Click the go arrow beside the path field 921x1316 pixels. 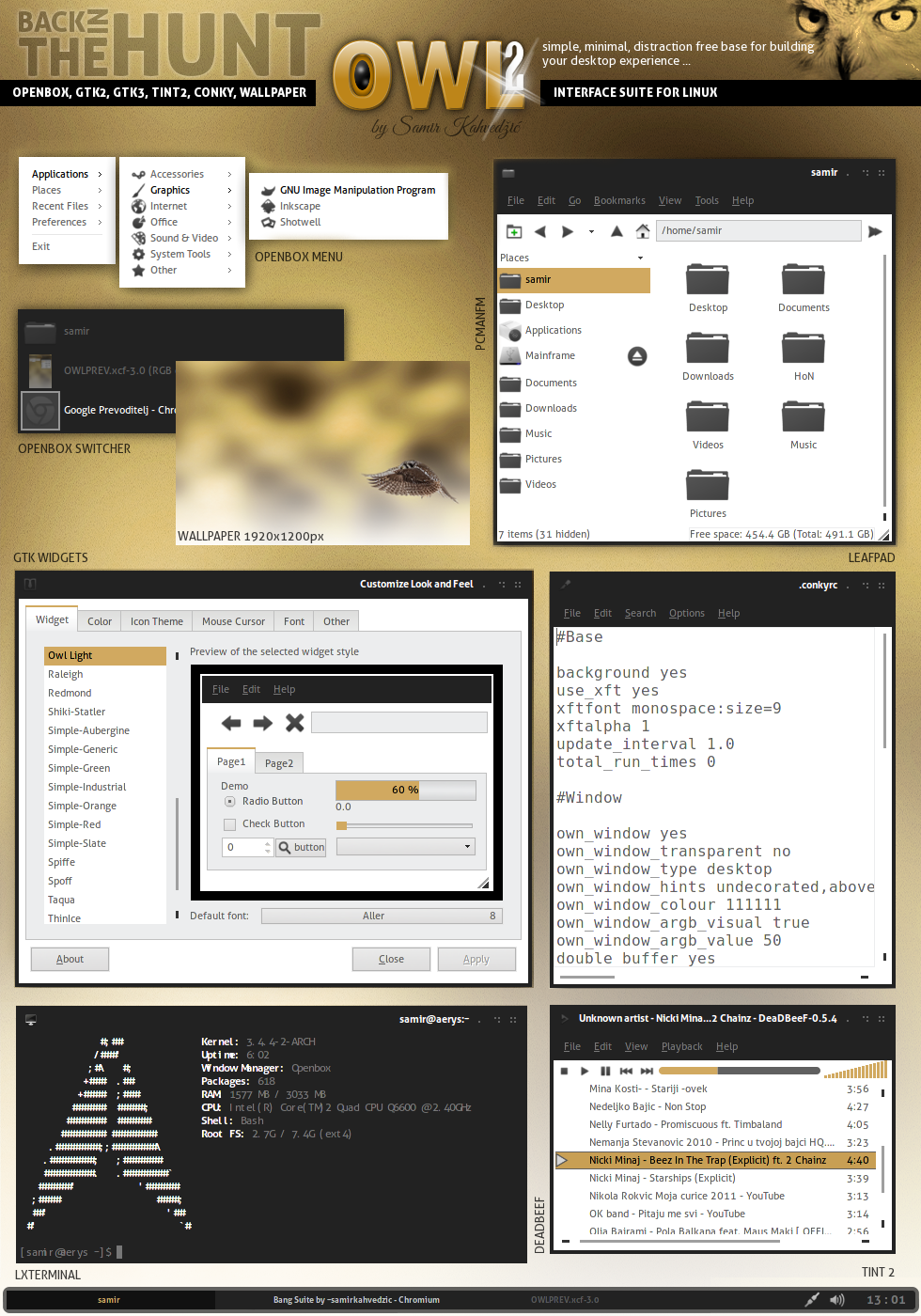point(875,231)
